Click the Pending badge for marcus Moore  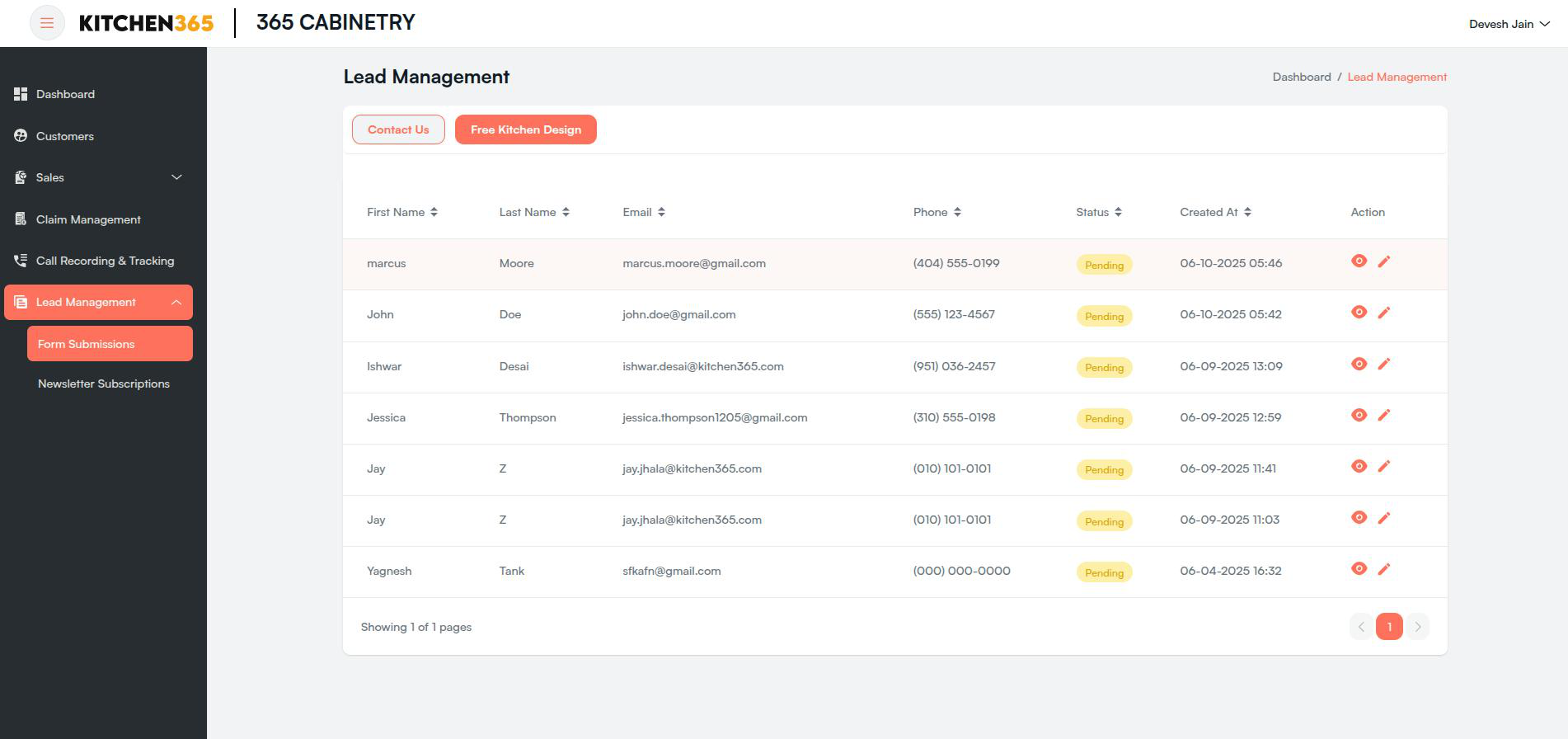pyautogui.click(x=1105, y=265)
